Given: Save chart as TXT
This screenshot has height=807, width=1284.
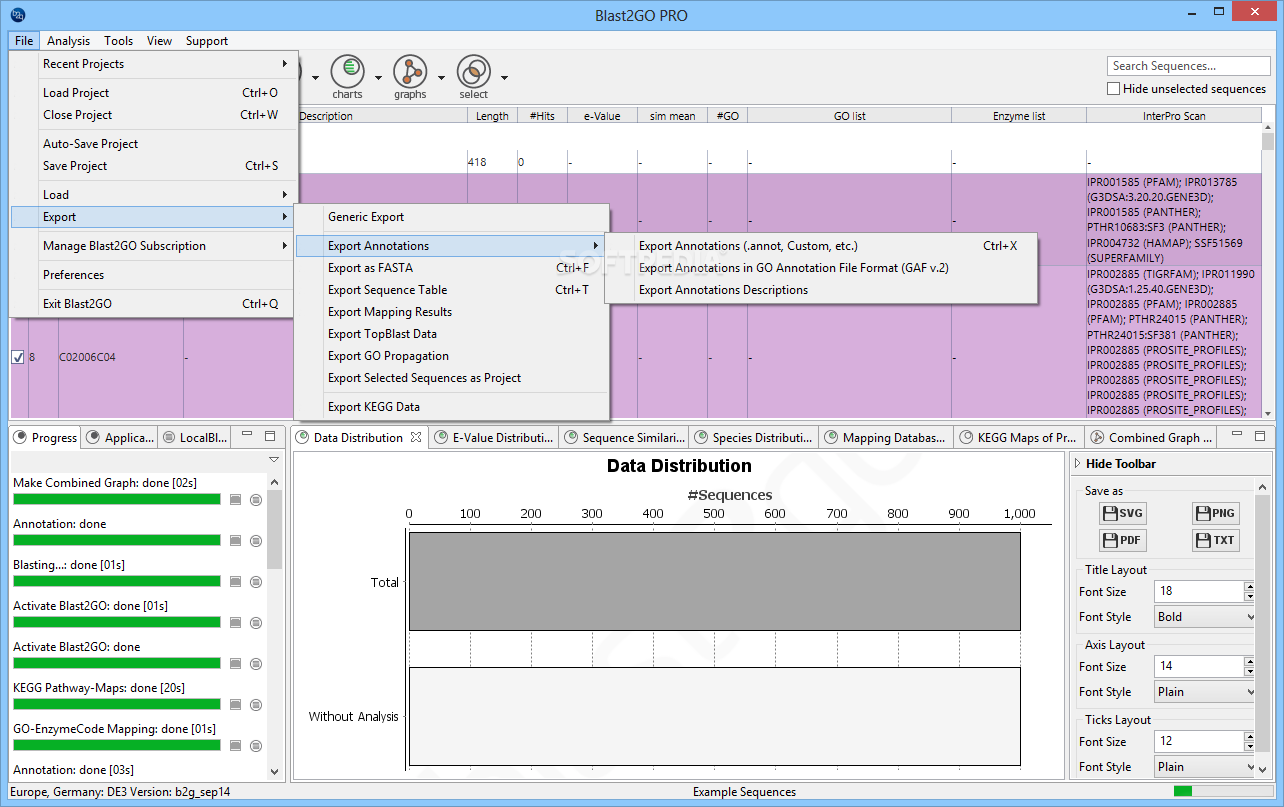Looking at the screenshot, I should click(1216, 541).
